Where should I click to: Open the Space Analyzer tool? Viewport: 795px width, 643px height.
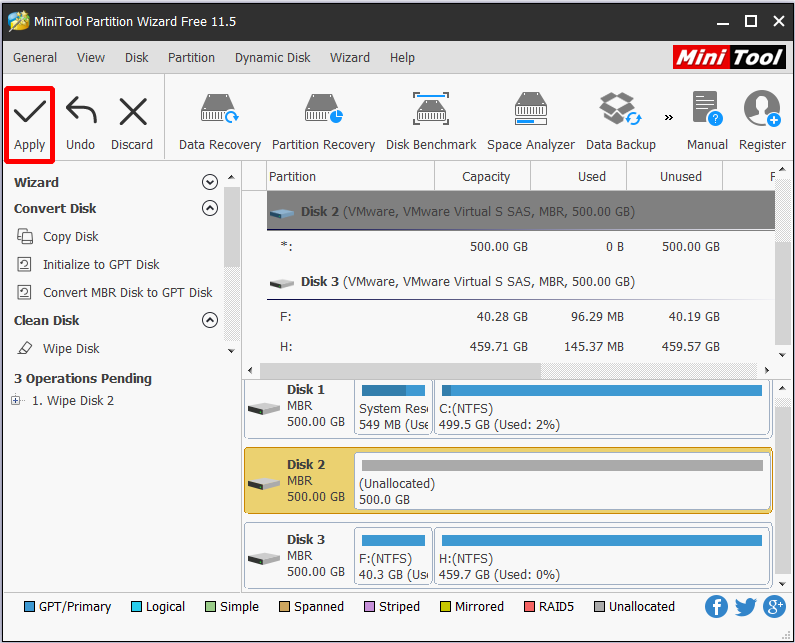click(x=531, y=122)
